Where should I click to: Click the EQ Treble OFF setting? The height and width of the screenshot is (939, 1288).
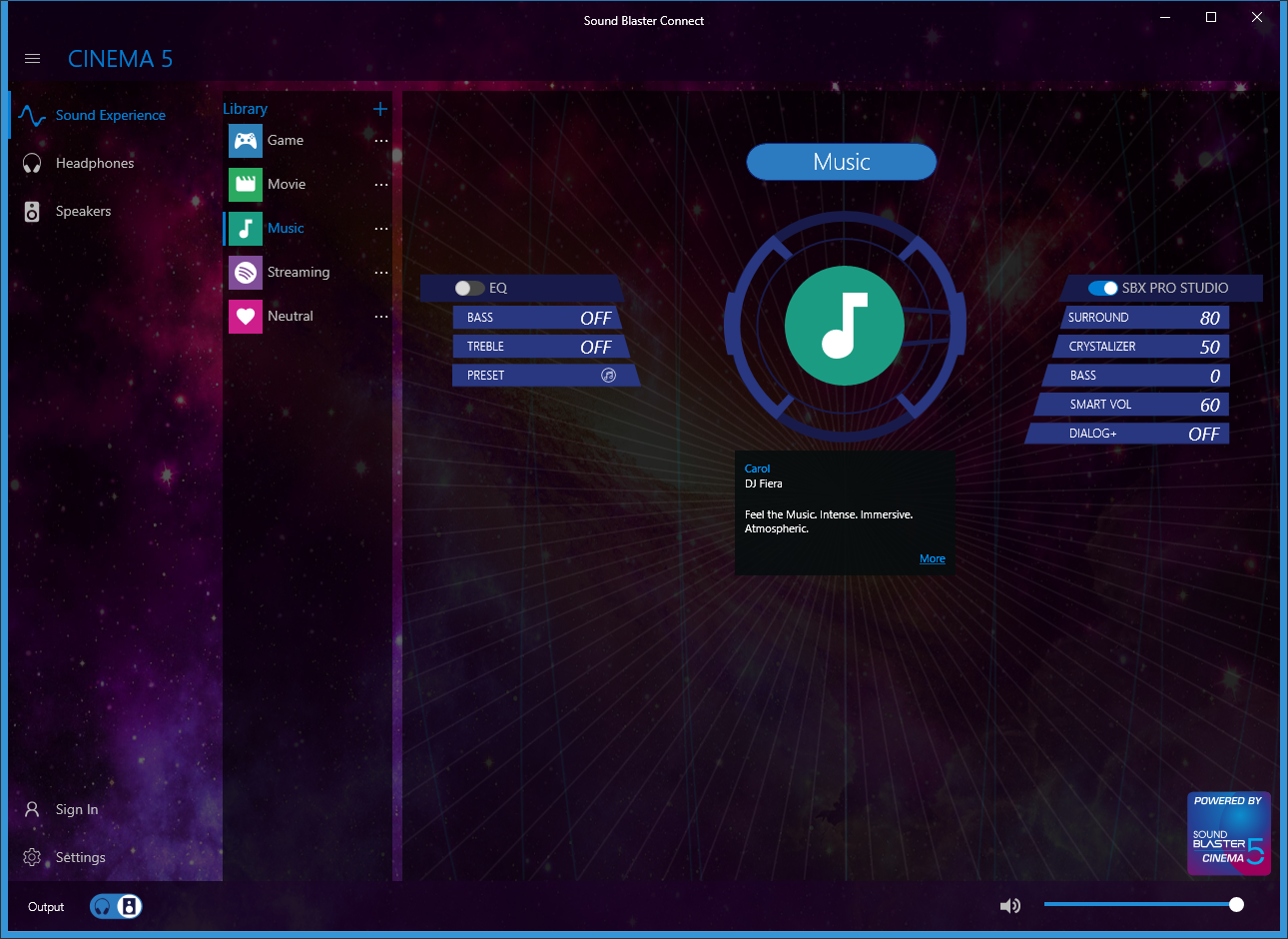tap(596, 347)
